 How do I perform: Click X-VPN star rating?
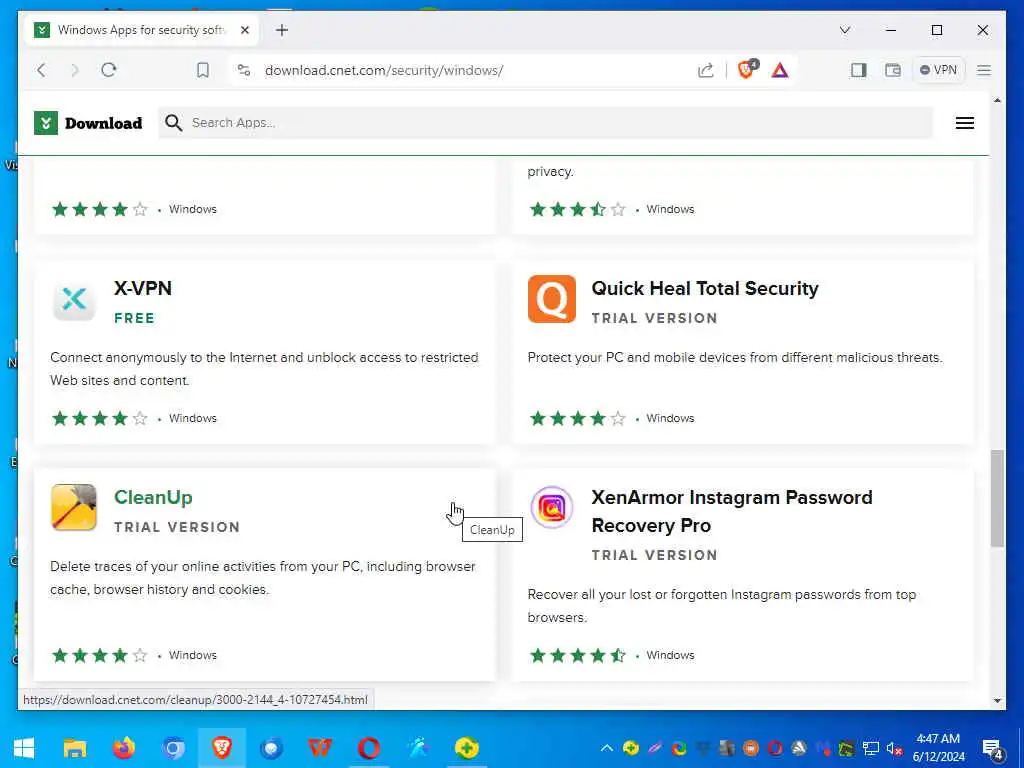coord(100,418)
